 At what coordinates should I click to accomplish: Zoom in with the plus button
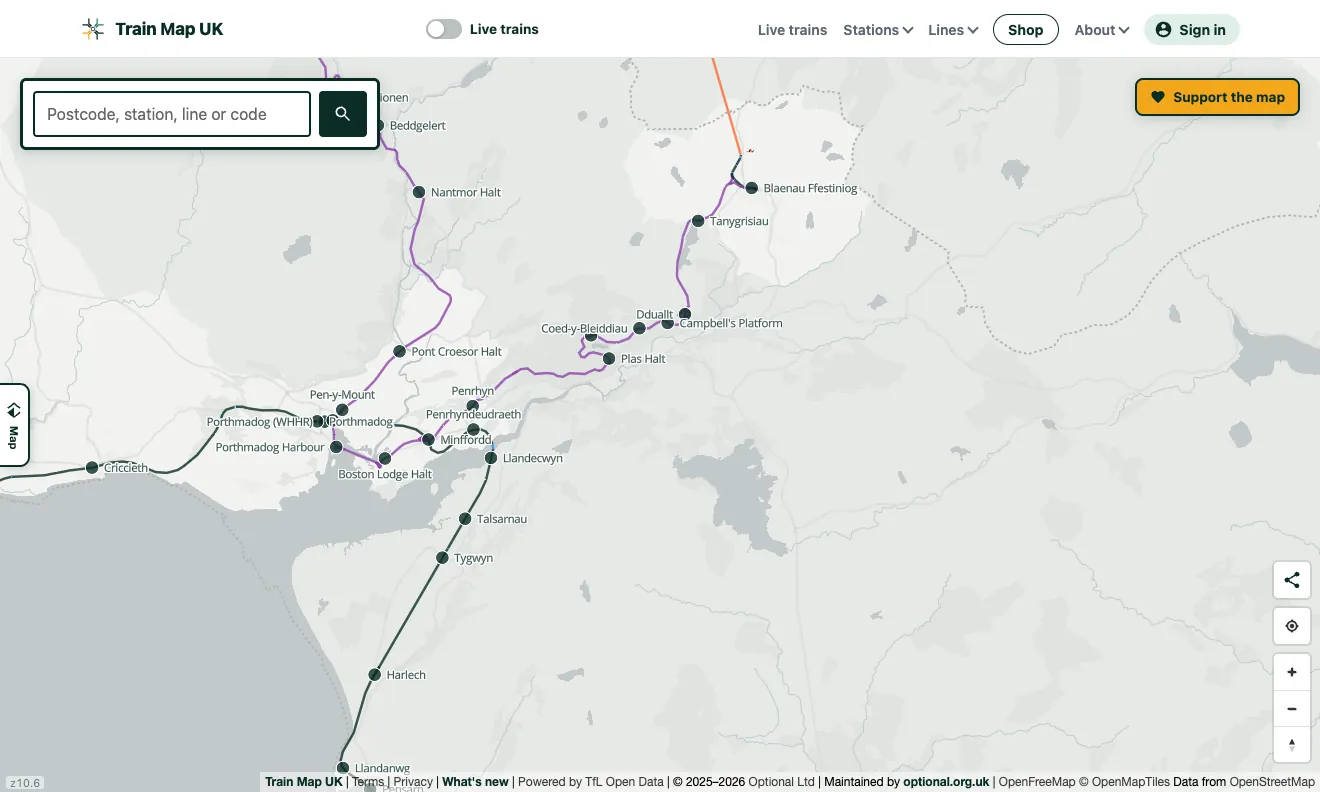(1292, 672)
